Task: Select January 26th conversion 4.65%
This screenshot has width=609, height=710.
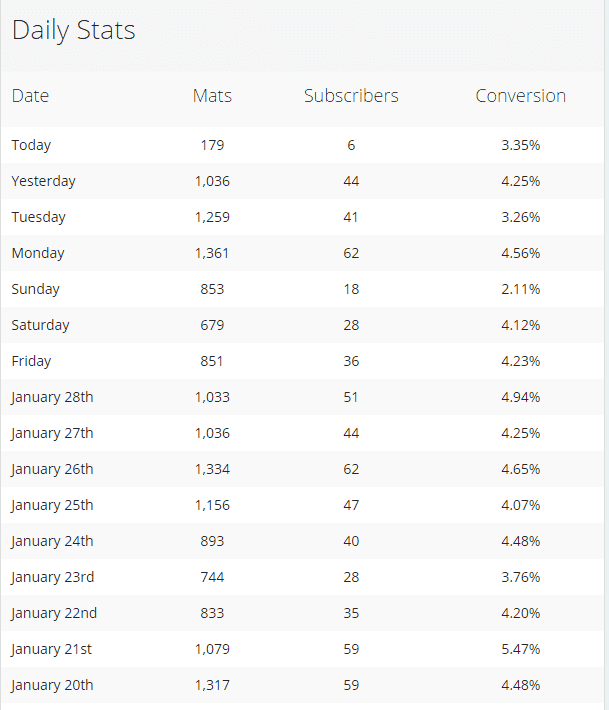Action: click(x=520, y=469)
